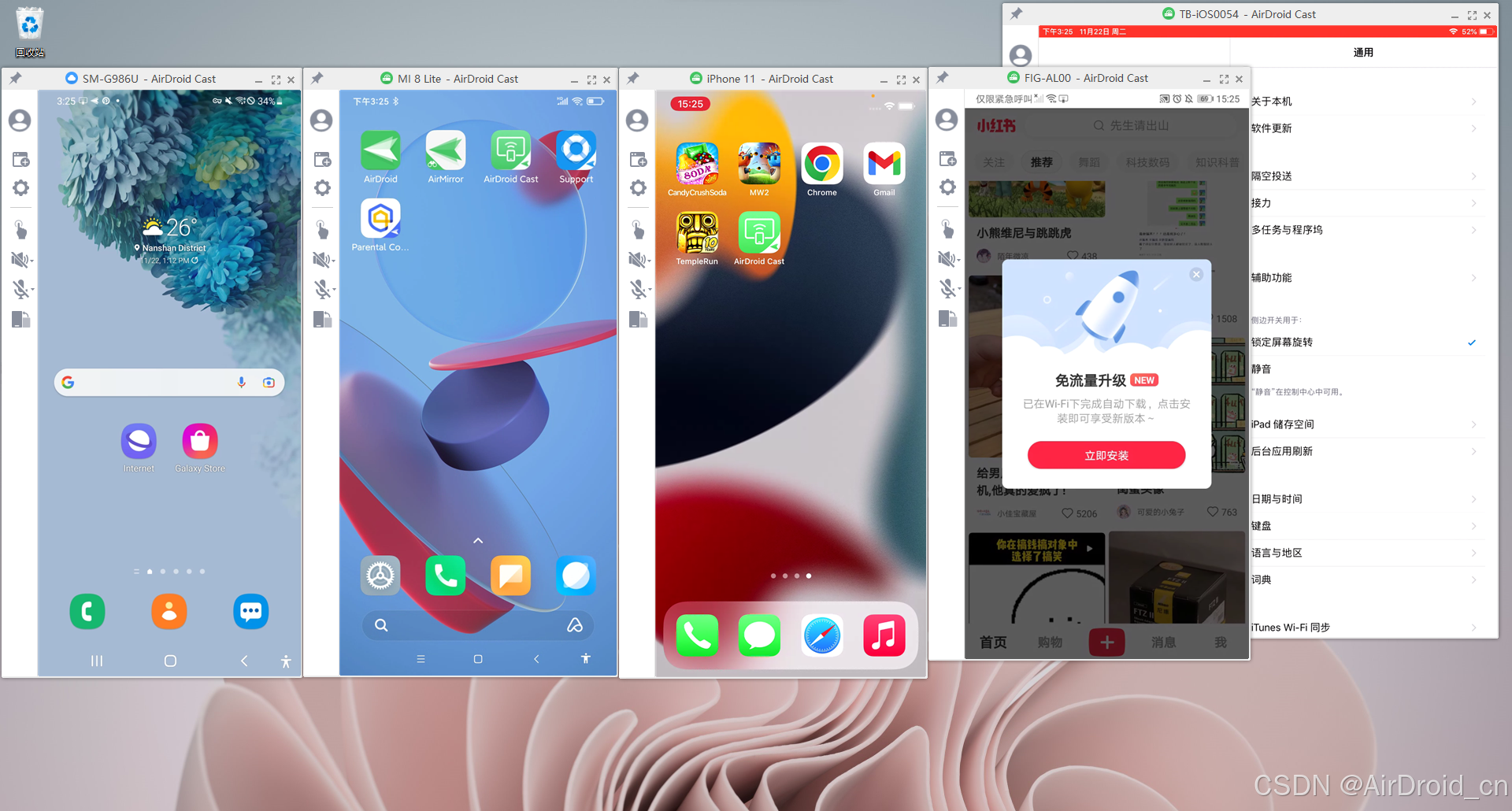The width and height of the screenshot is (1512, 811).
Task: Expand app drawer arrow on MI 8 Lite
Action: tap(478, 541)
